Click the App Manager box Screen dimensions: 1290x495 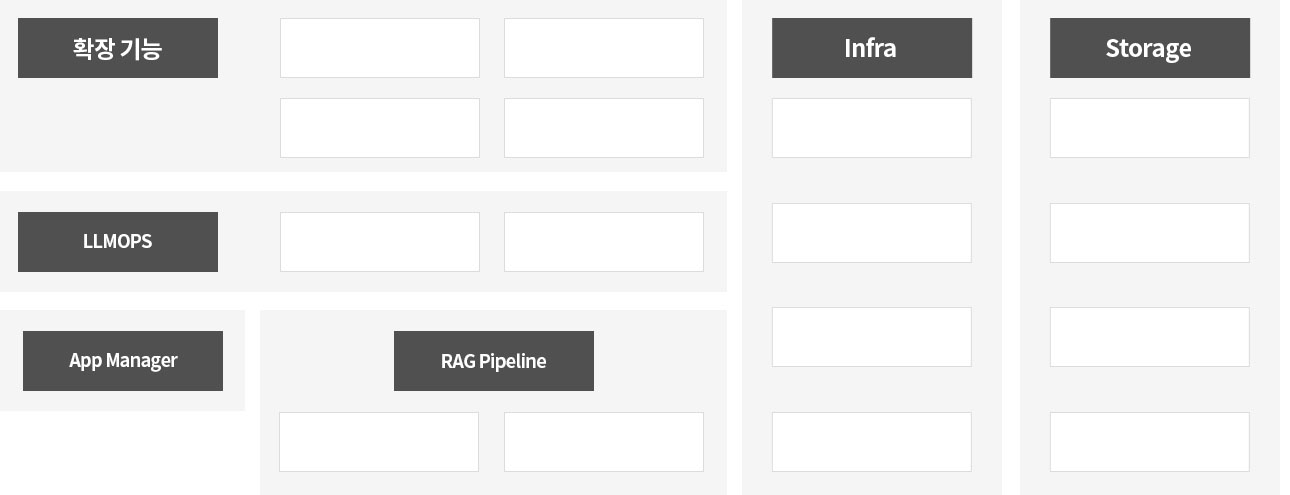coord(123,361)
